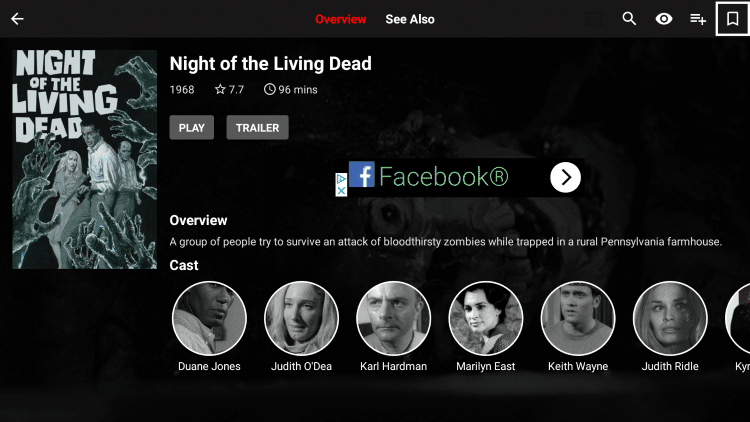Image resolution: width=750 pixels, height=422 pixels.
Task: Watch the trailer
Action: pos(257,128)
